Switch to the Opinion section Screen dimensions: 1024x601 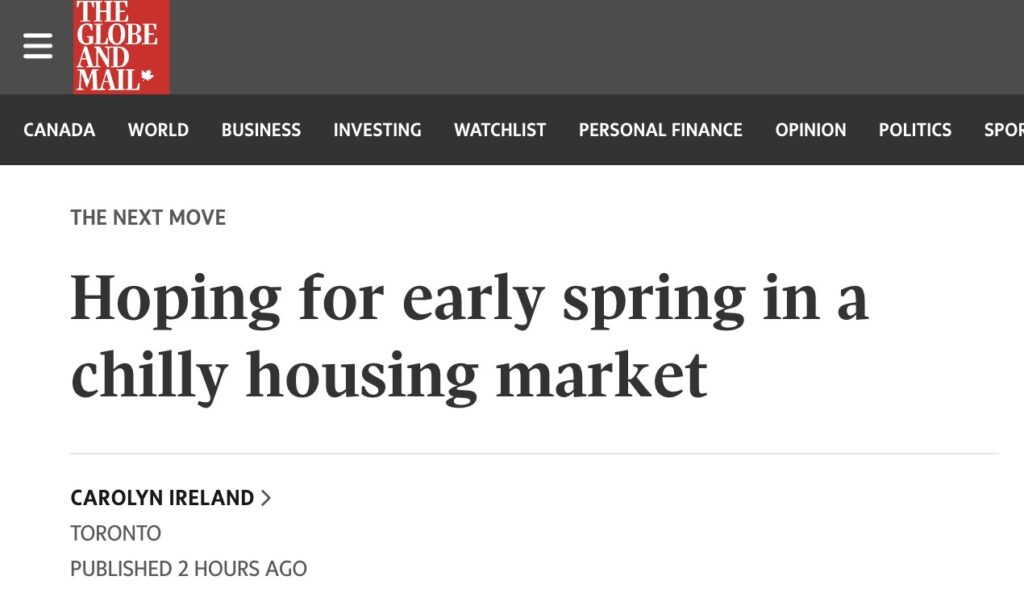(810, 130)
